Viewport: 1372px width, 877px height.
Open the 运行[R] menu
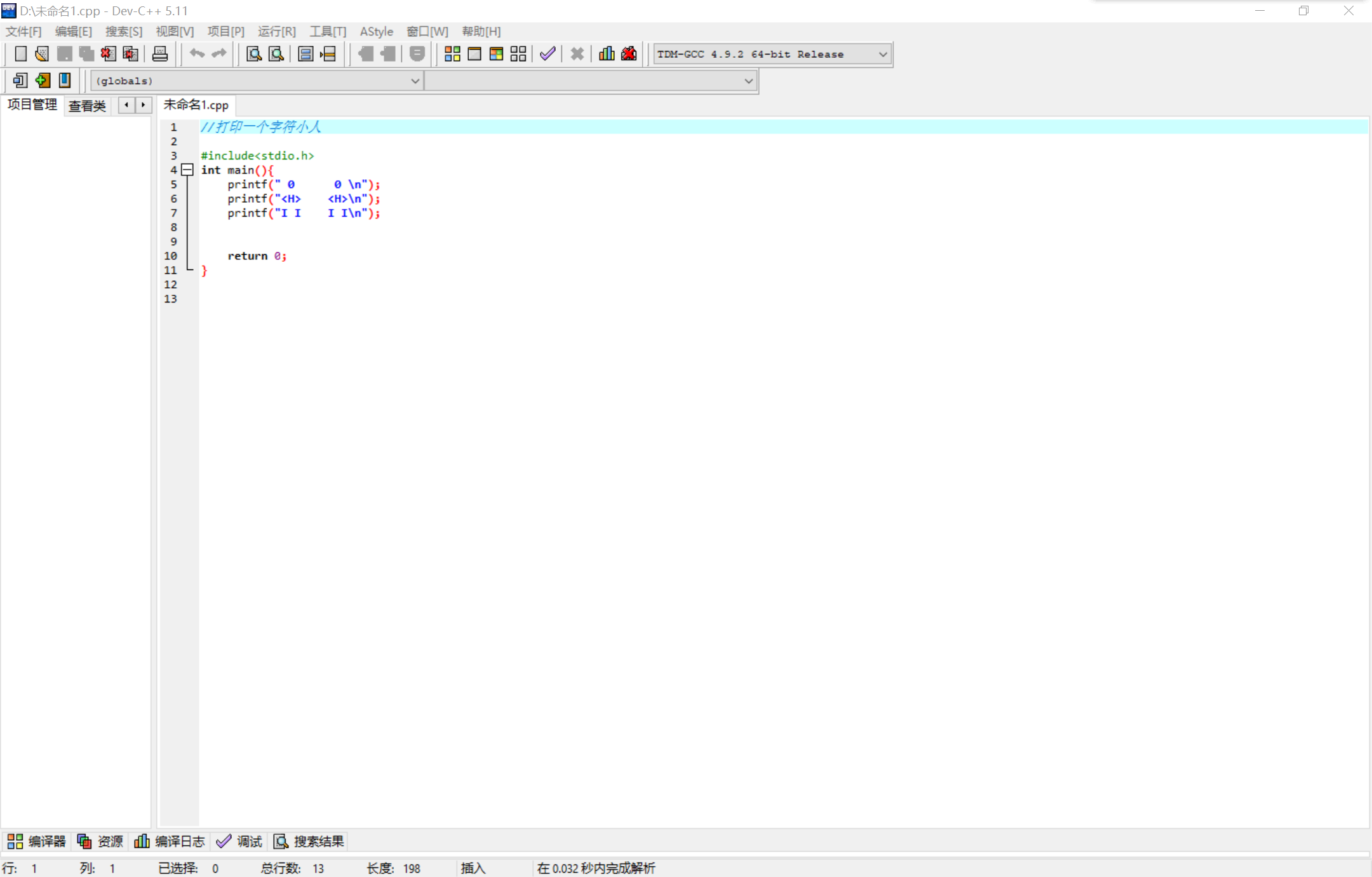(276, 31)
